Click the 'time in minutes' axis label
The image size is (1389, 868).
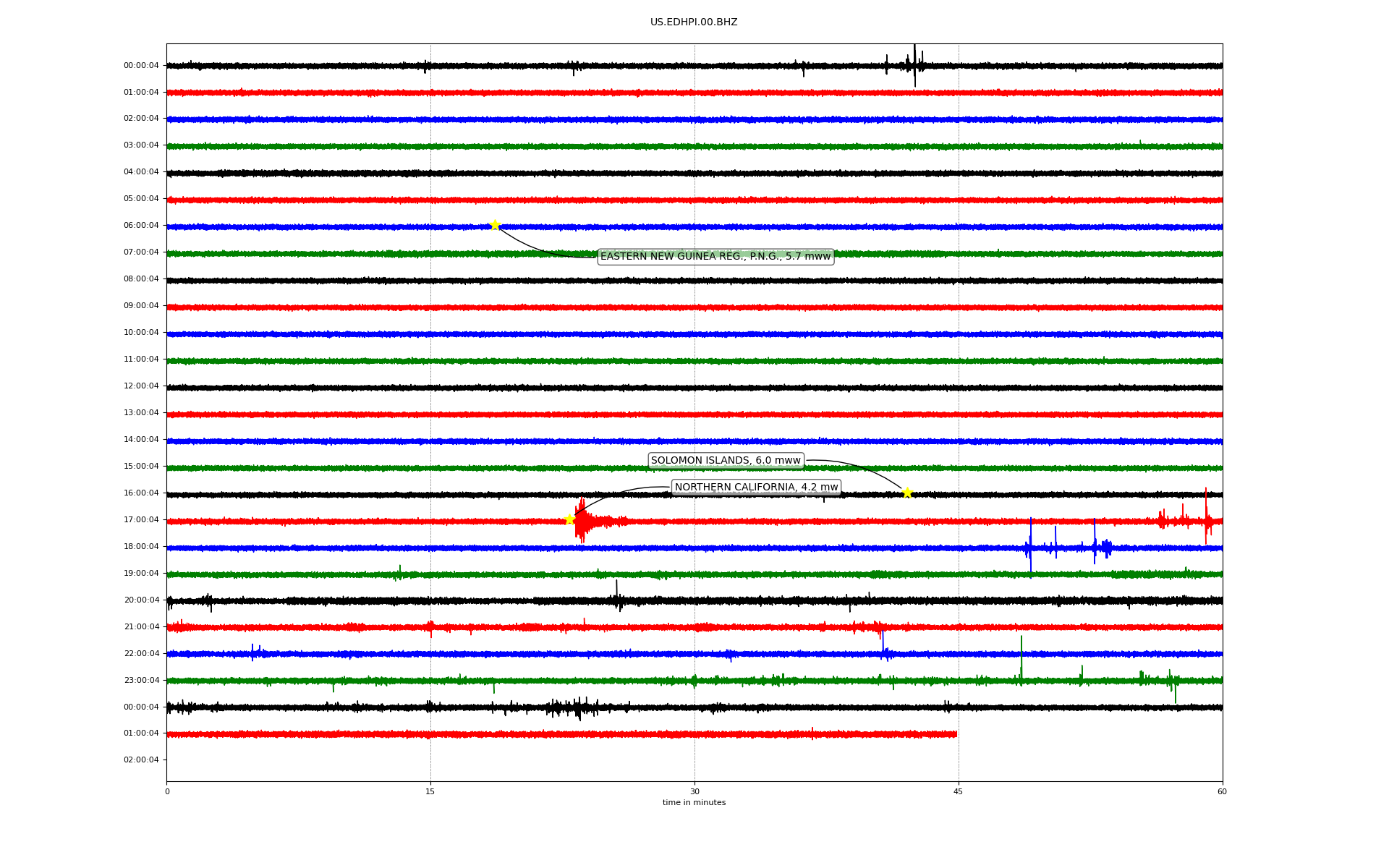pos(694,803)
